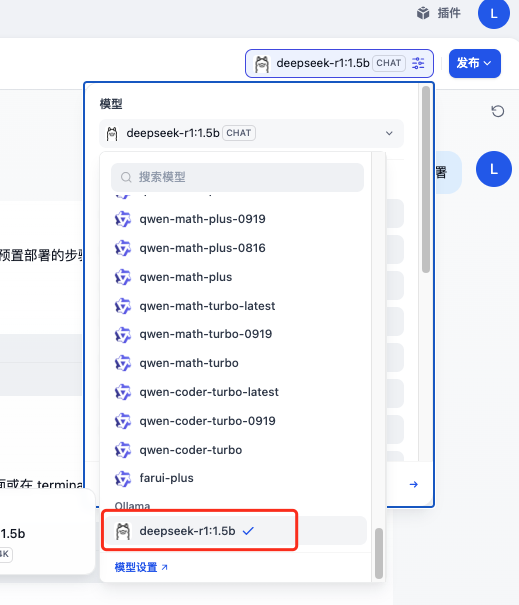
Task: Click the model list scrollbar thumb
Action: tap(379, 553)
